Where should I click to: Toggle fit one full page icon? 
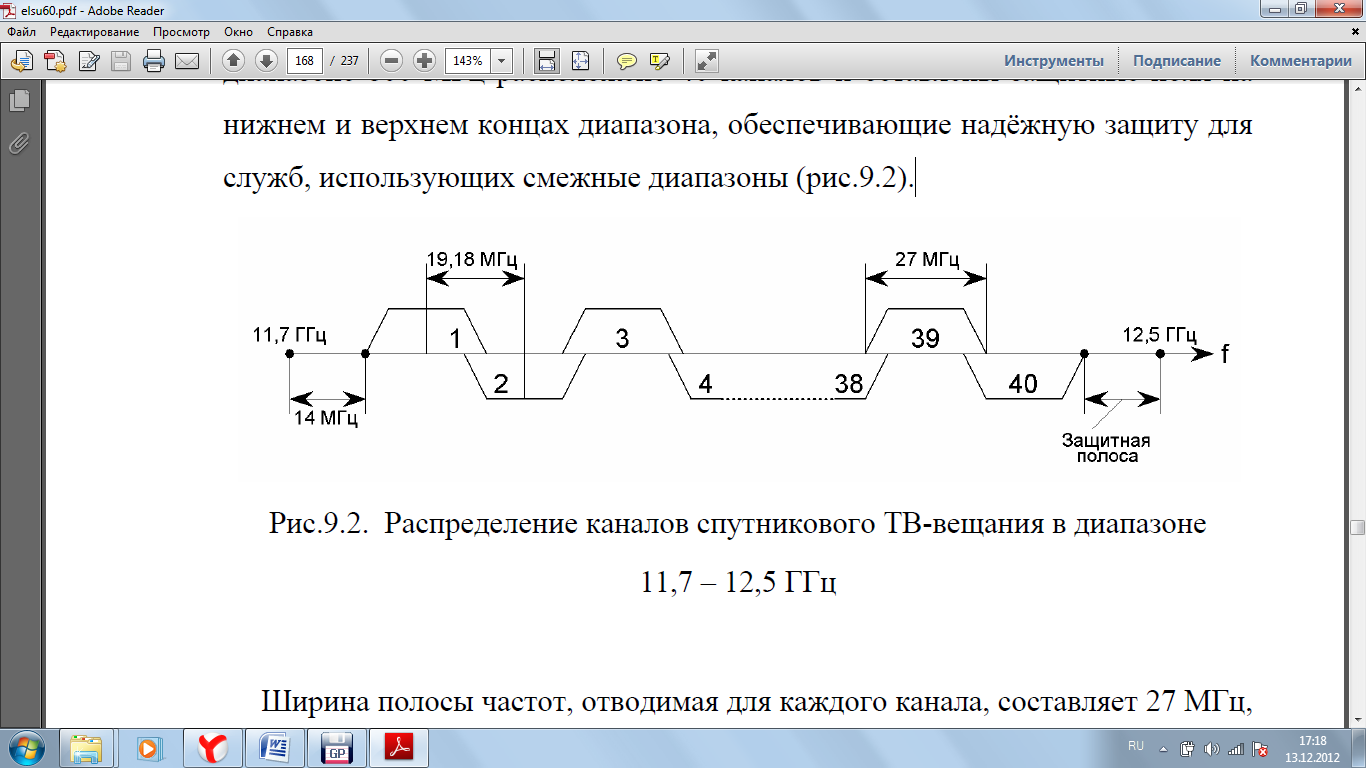pyautogui.click(x=581, y=61)
